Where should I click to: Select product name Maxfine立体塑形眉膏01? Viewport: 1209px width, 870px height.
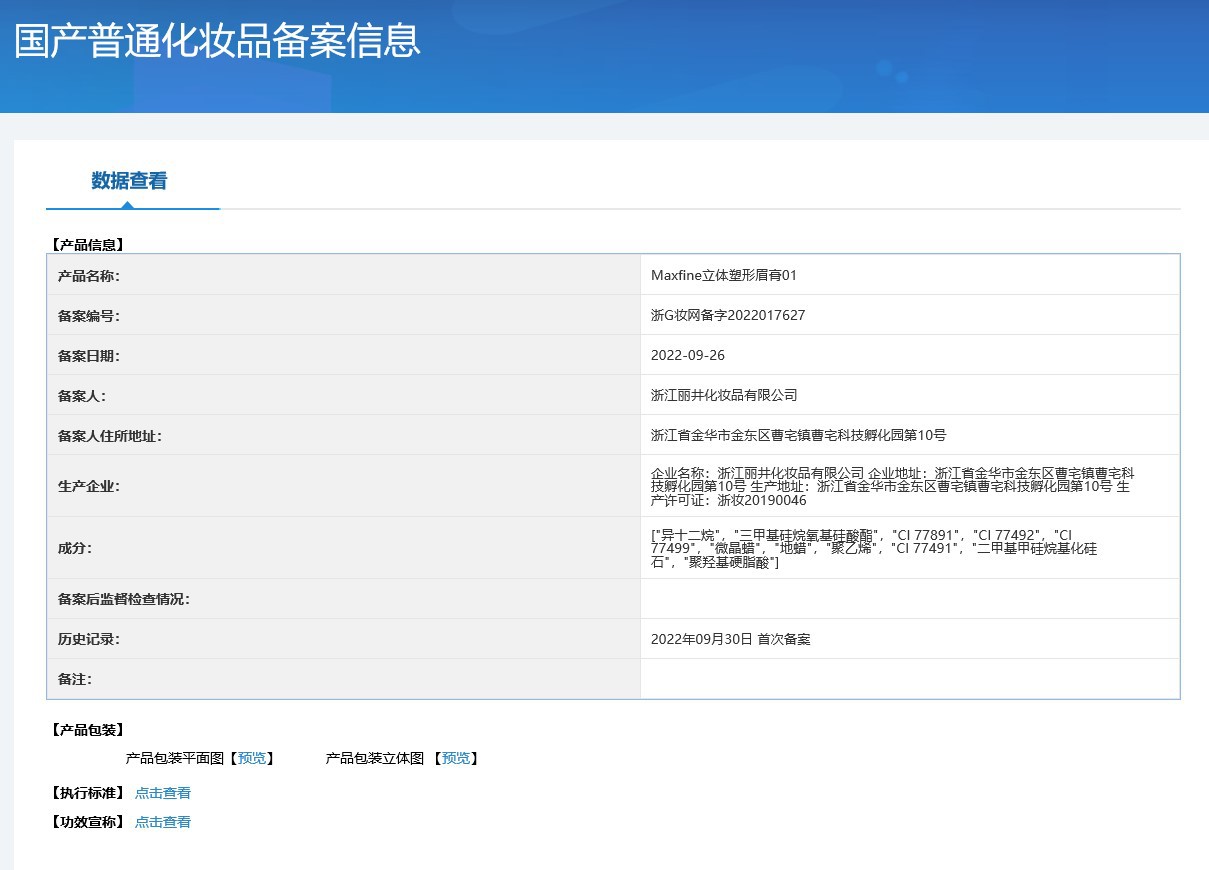click(x=724, y=275)
